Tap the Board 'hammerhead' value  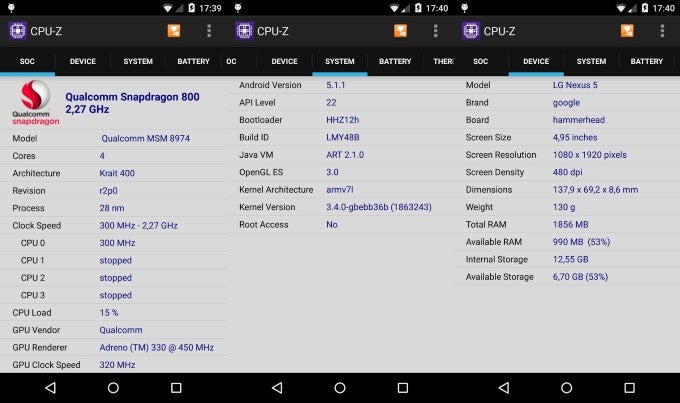tap(579, 120)
